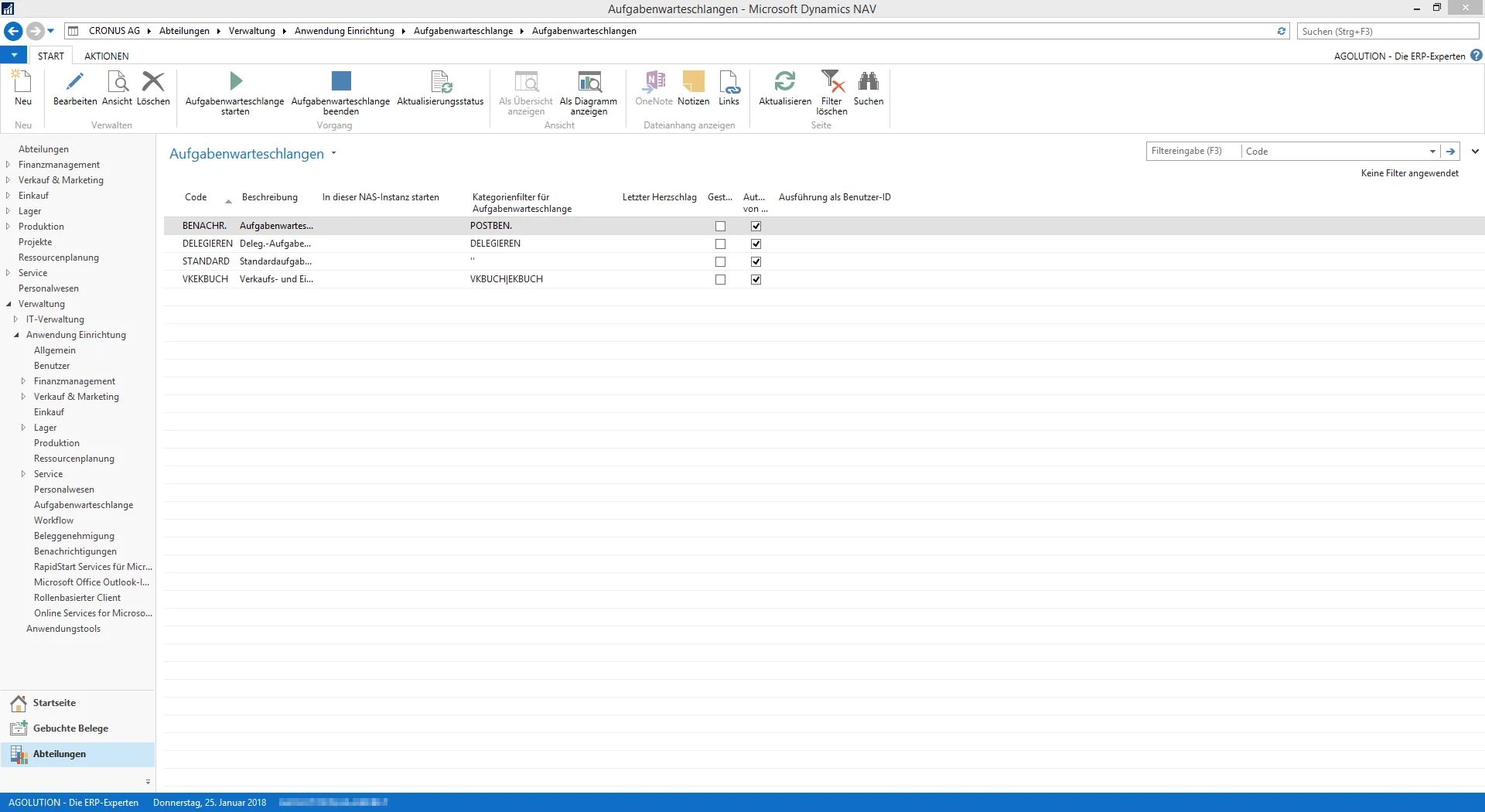
Task: Select Abteilungen in navigation pane
Action: (x=77, y=754)
